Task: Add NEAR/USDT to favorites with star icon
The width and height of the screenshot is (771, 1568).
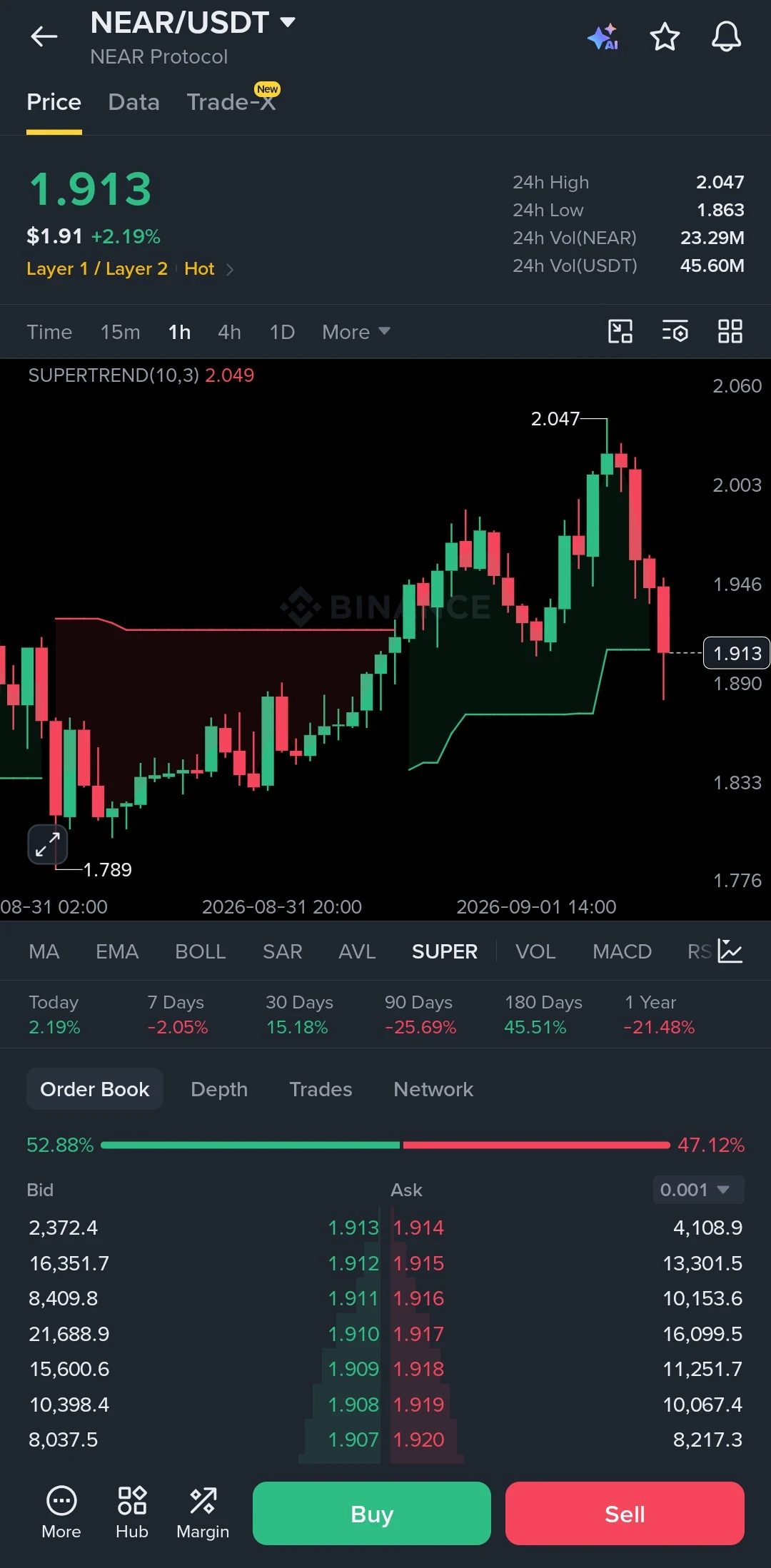Action: 665,36
